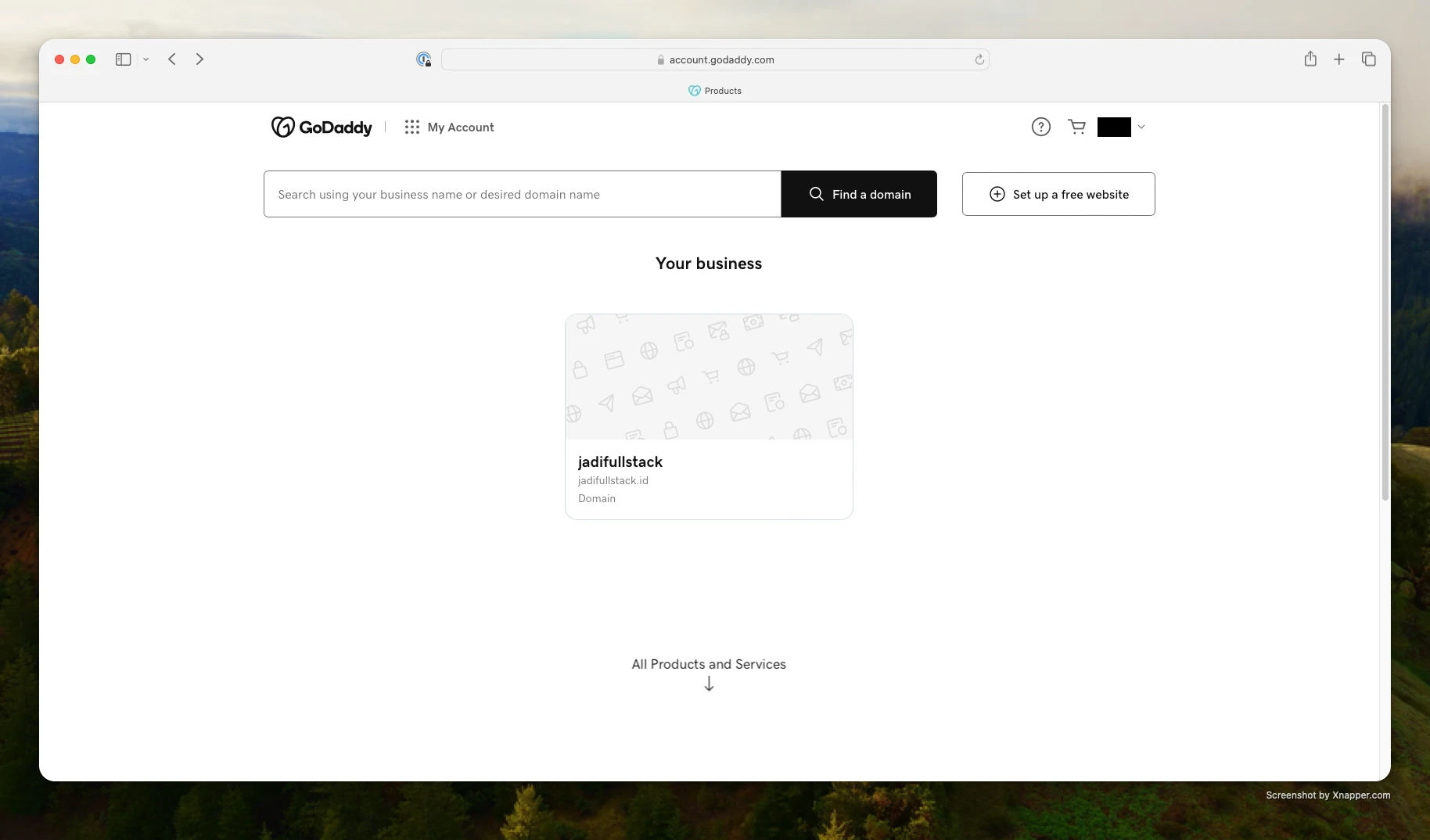Click the lock icon in address bar
1430x840 pixels.
[x=661, y=59]
